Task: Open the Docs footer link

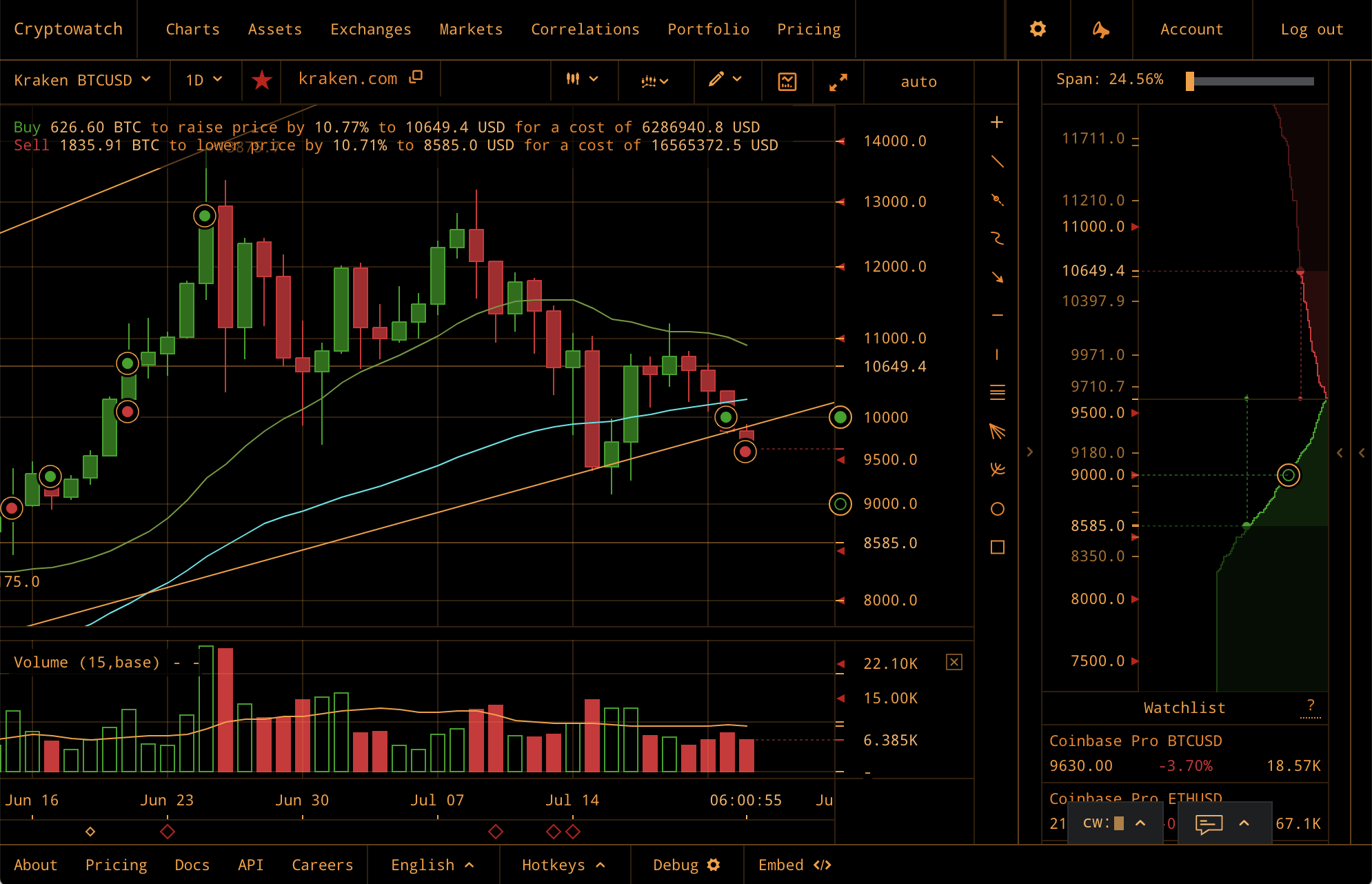Action: pos(192,865)
